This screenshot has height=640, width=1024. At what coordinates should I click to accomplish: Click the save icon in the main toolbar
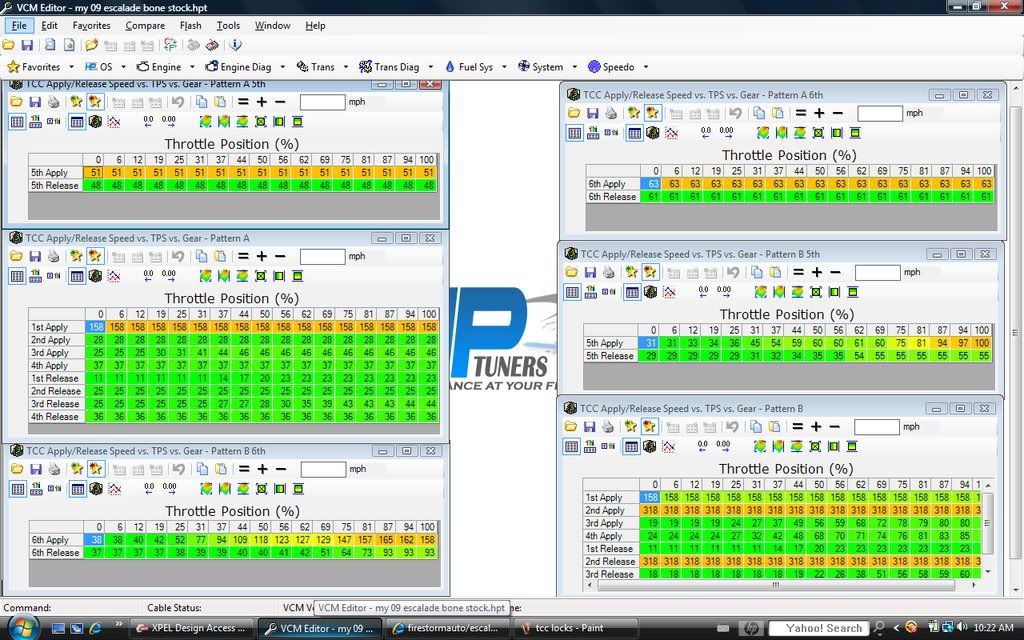coord(27,45)
